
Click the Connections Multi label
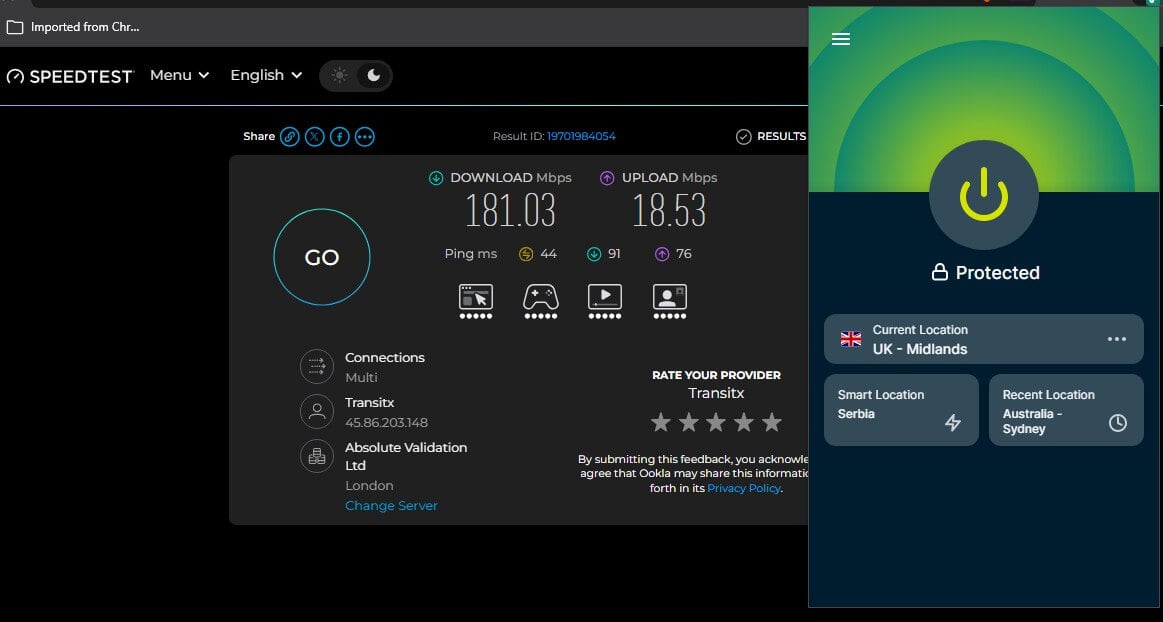361,377
